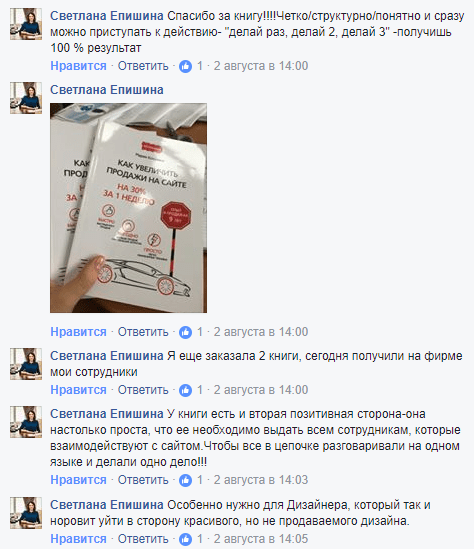Click like thumb icon on 14:03 comment
This screenshot has height=549, width=474.
pos(186,480)
